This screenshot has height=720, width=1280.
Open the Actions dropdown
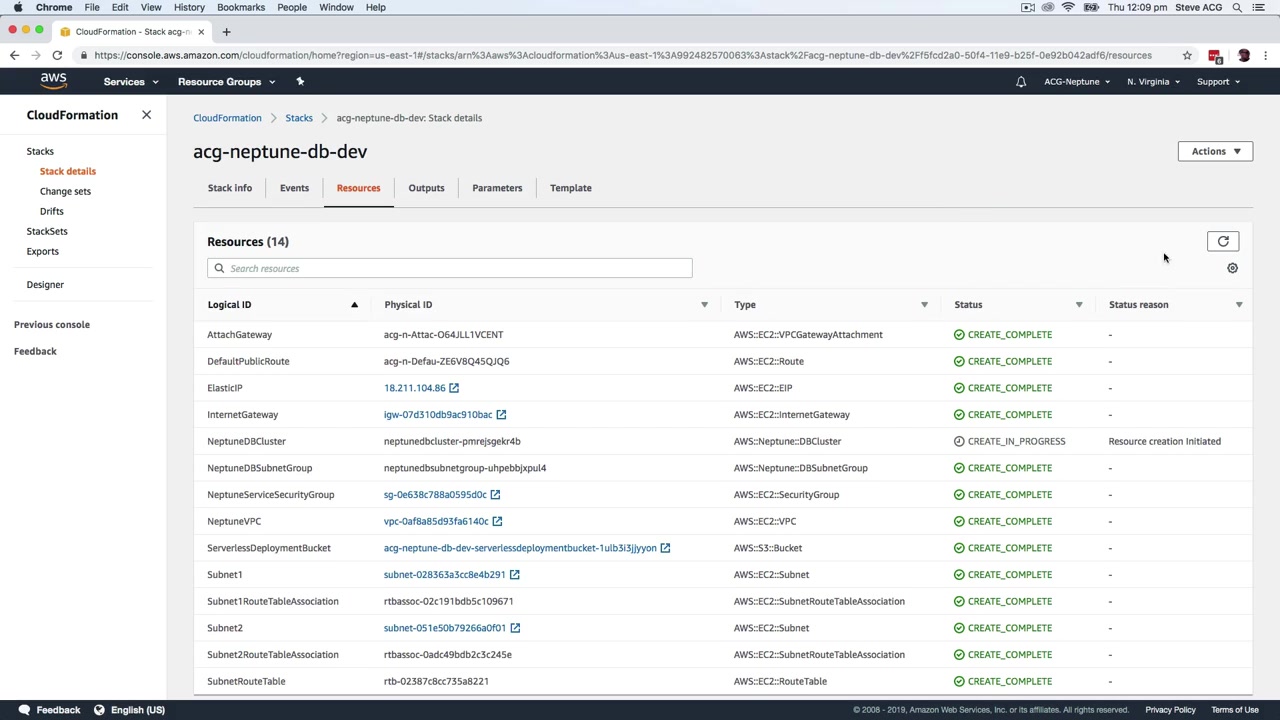coord(1215,151)
